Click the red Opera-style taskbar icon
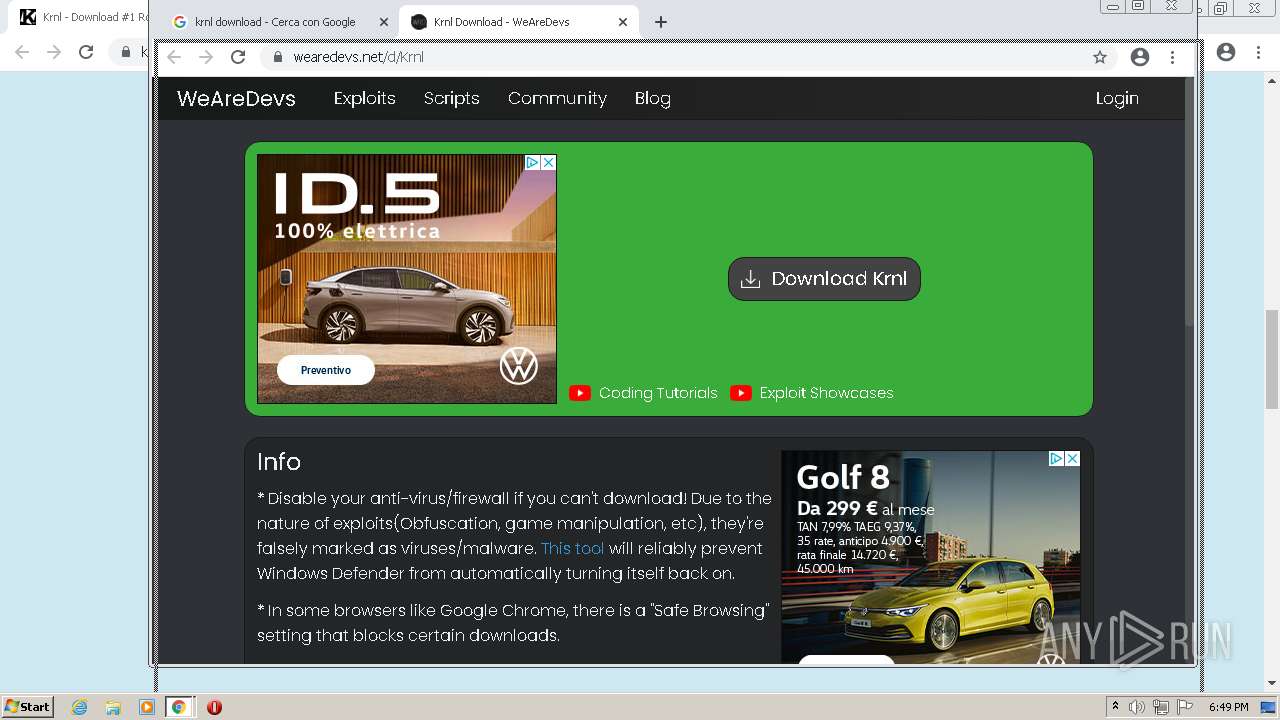 point(214,707)
